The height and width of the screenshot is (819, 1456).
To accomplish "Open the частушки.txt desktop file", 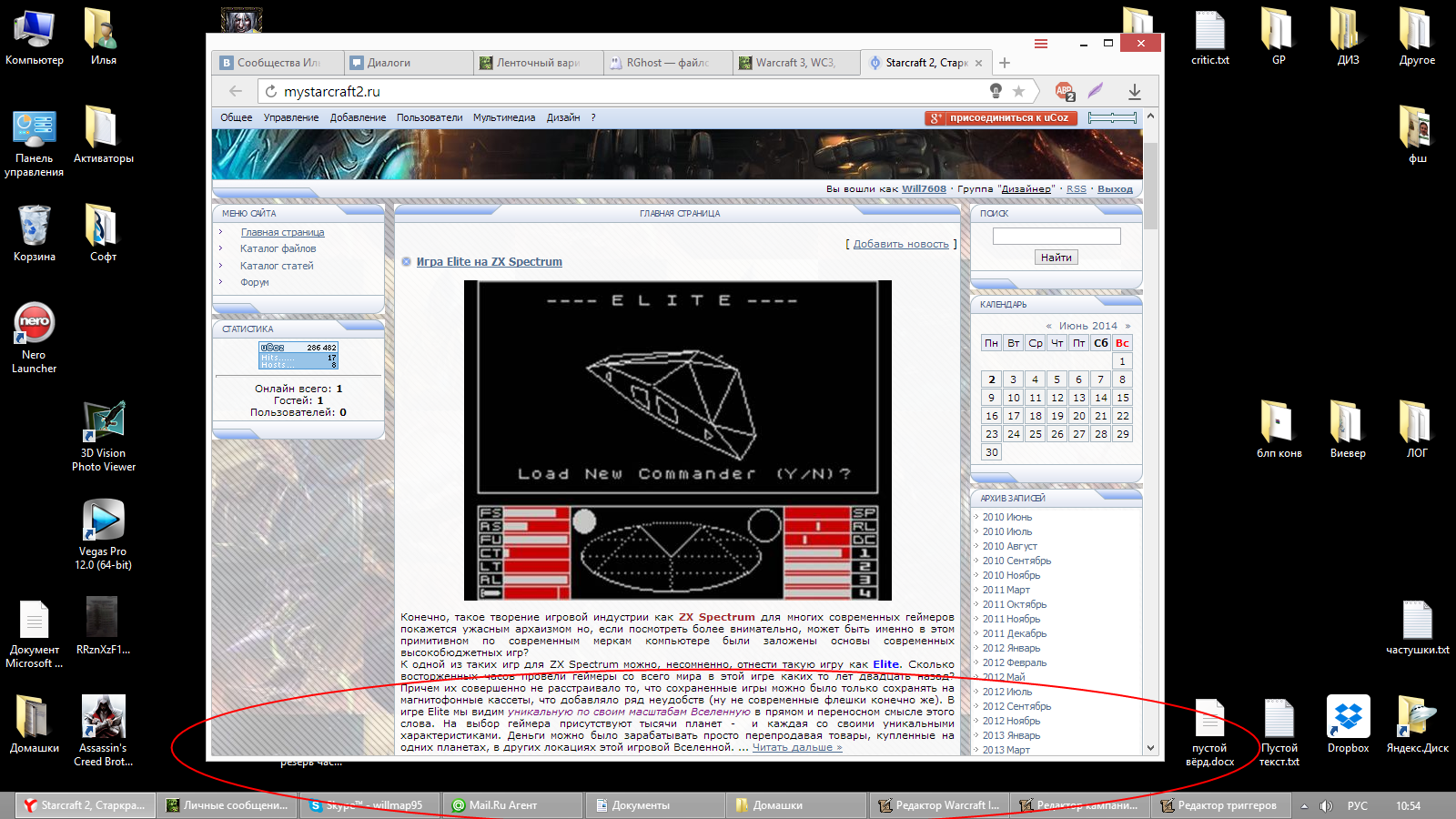I will coord(1417,627).
